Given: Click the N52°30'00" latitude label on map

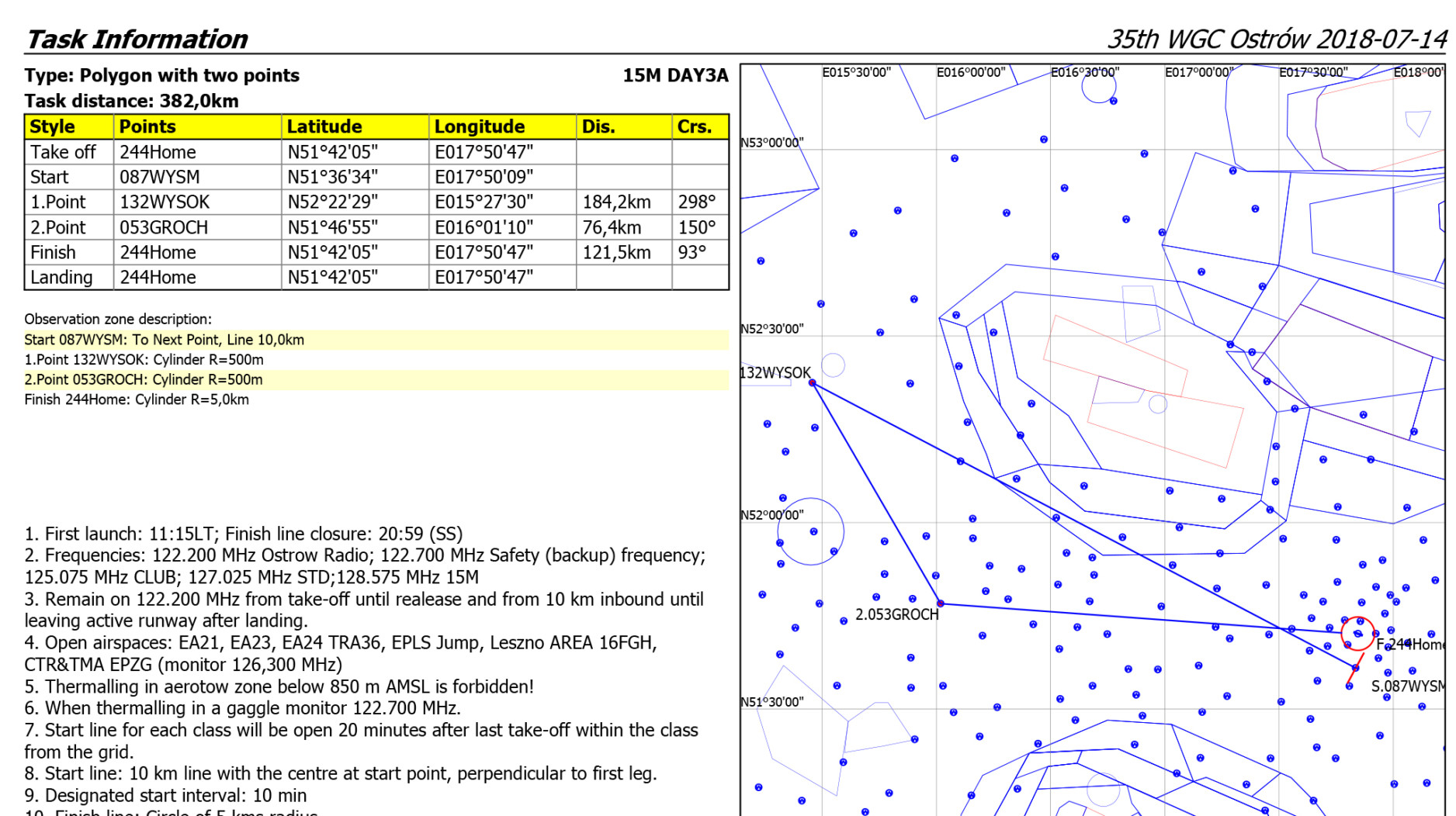Looking at the screenshot, I should (x=771, y=329).
